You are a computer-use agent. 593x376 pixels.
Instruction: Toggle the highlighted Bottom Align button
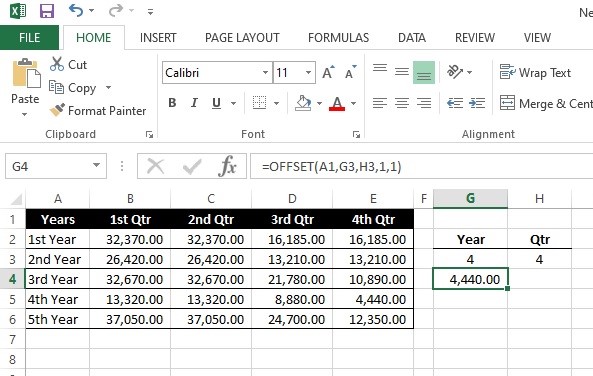pyautogui.click(x=424, y=72)
